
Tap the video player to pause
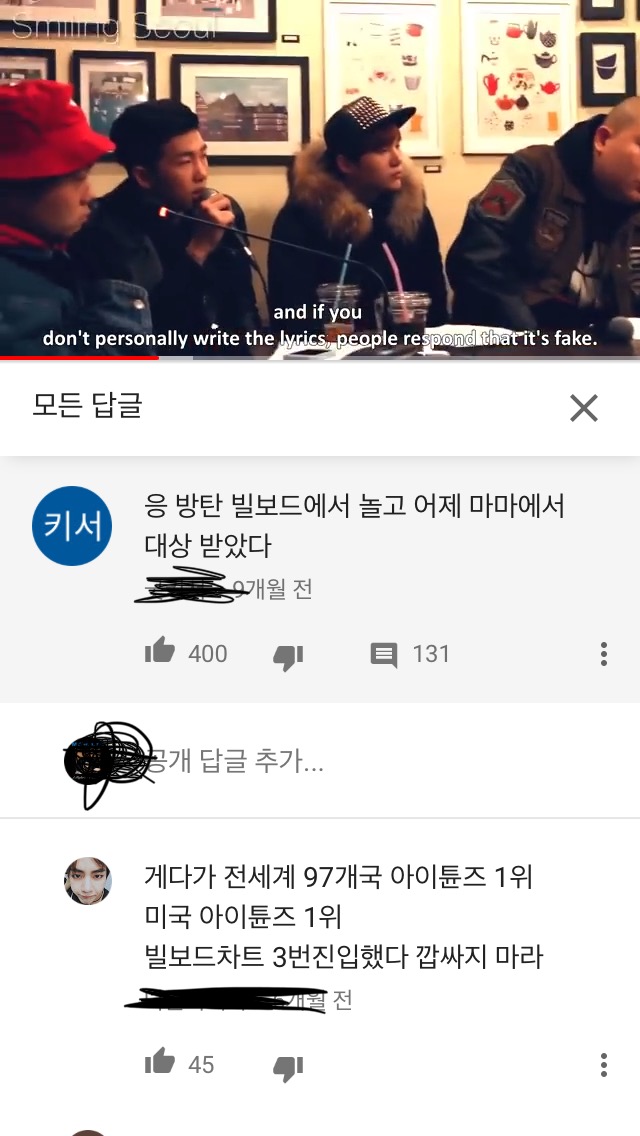pos(320,178)
